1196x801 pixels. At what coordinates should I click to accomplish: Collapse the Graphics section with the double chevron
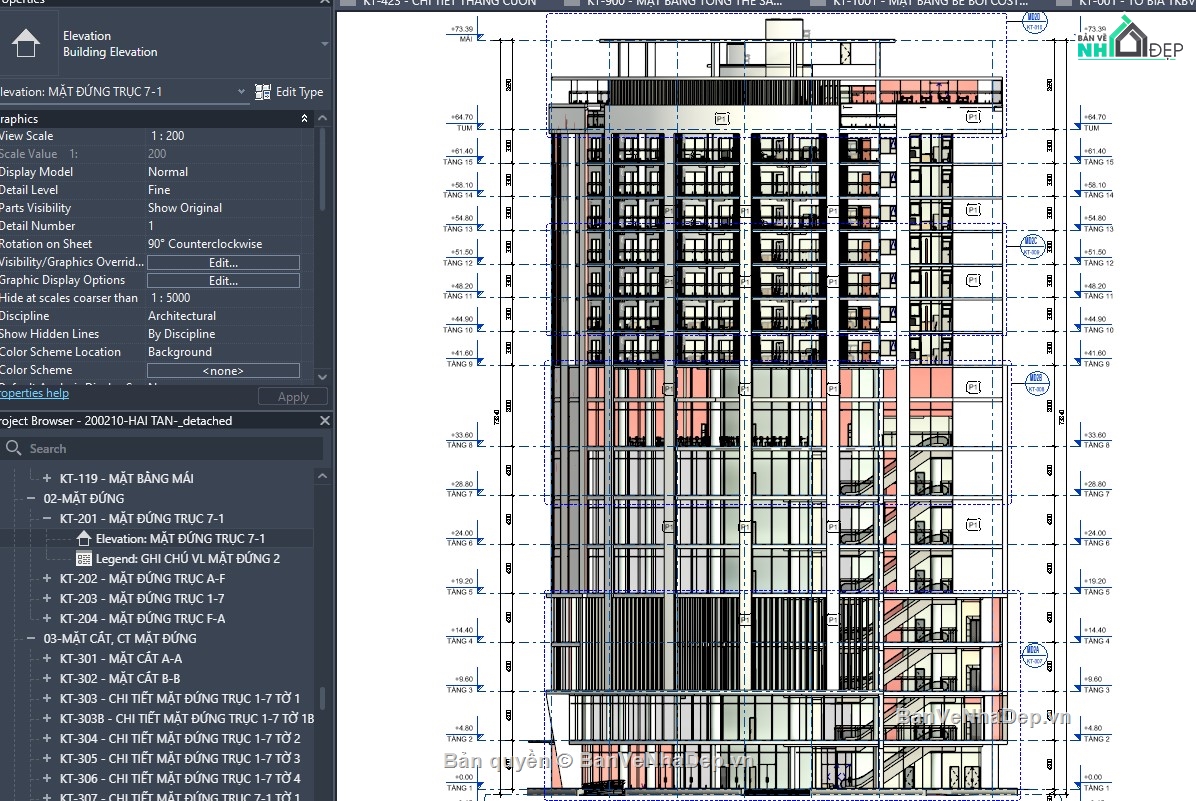[x=305, y=118]
